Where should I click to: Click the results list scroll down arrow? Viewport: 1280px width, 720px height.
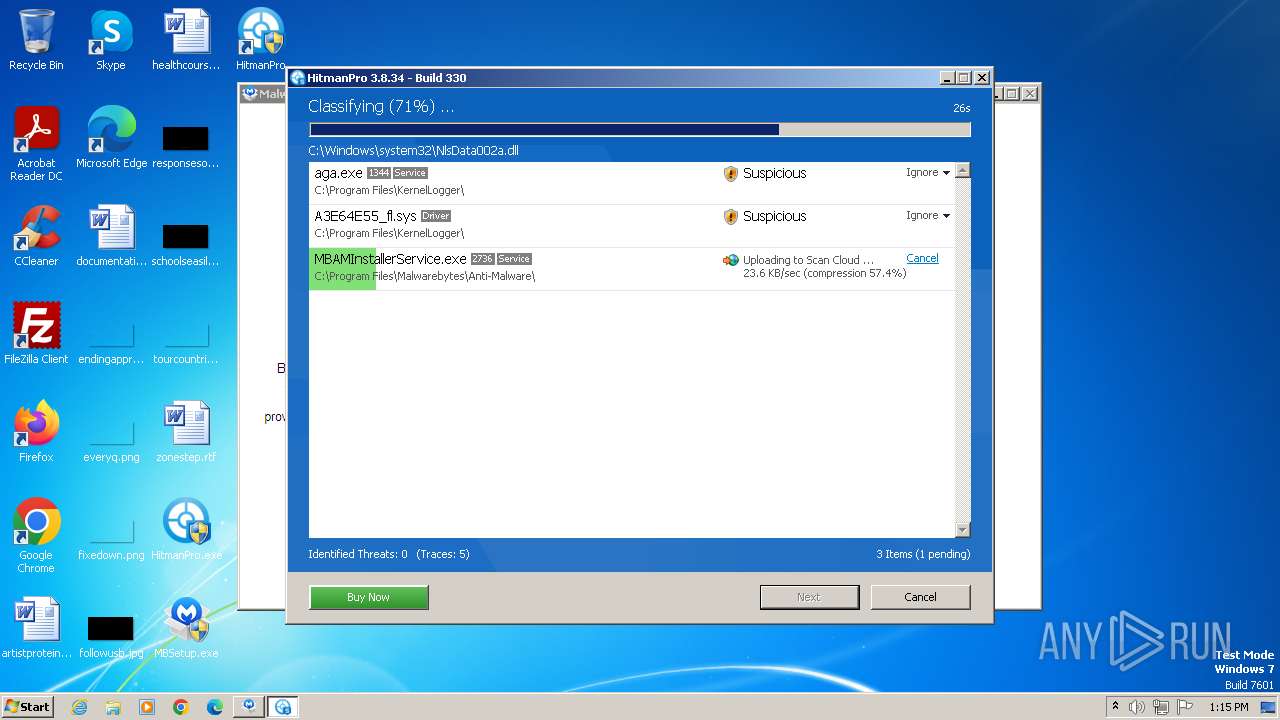(963, 530)
